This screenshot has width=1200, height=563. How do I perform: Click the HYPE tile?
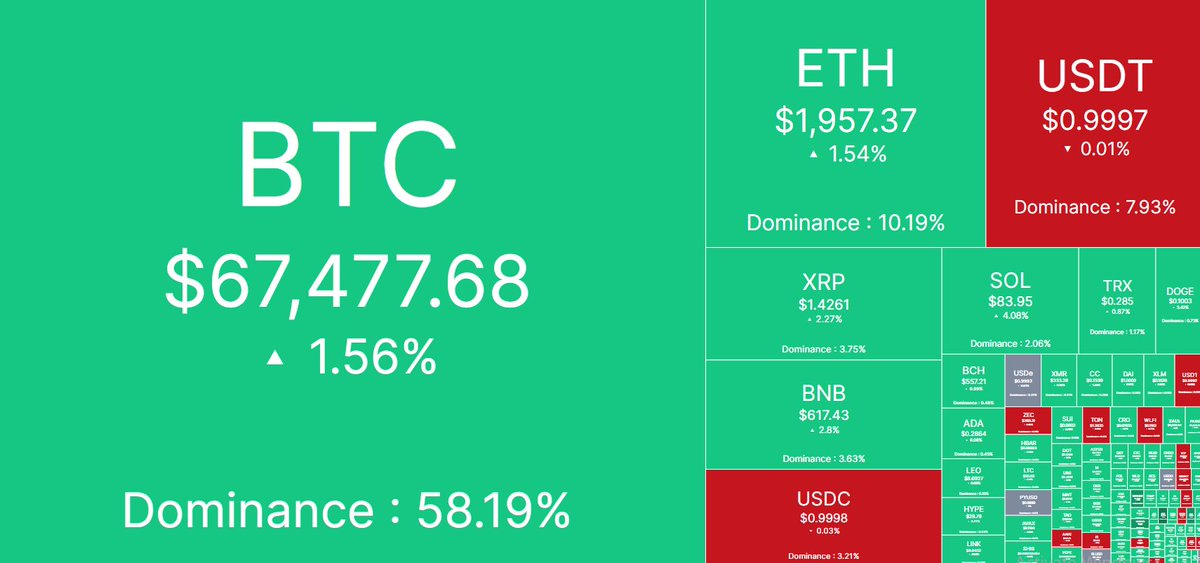click(x=973, y=516)
